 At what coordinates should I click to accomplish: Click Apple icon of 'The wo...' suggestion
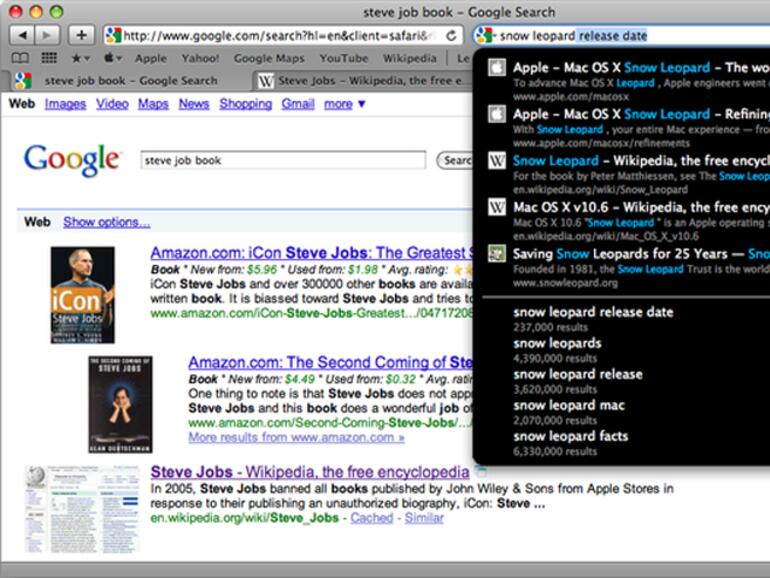[497, 67]
